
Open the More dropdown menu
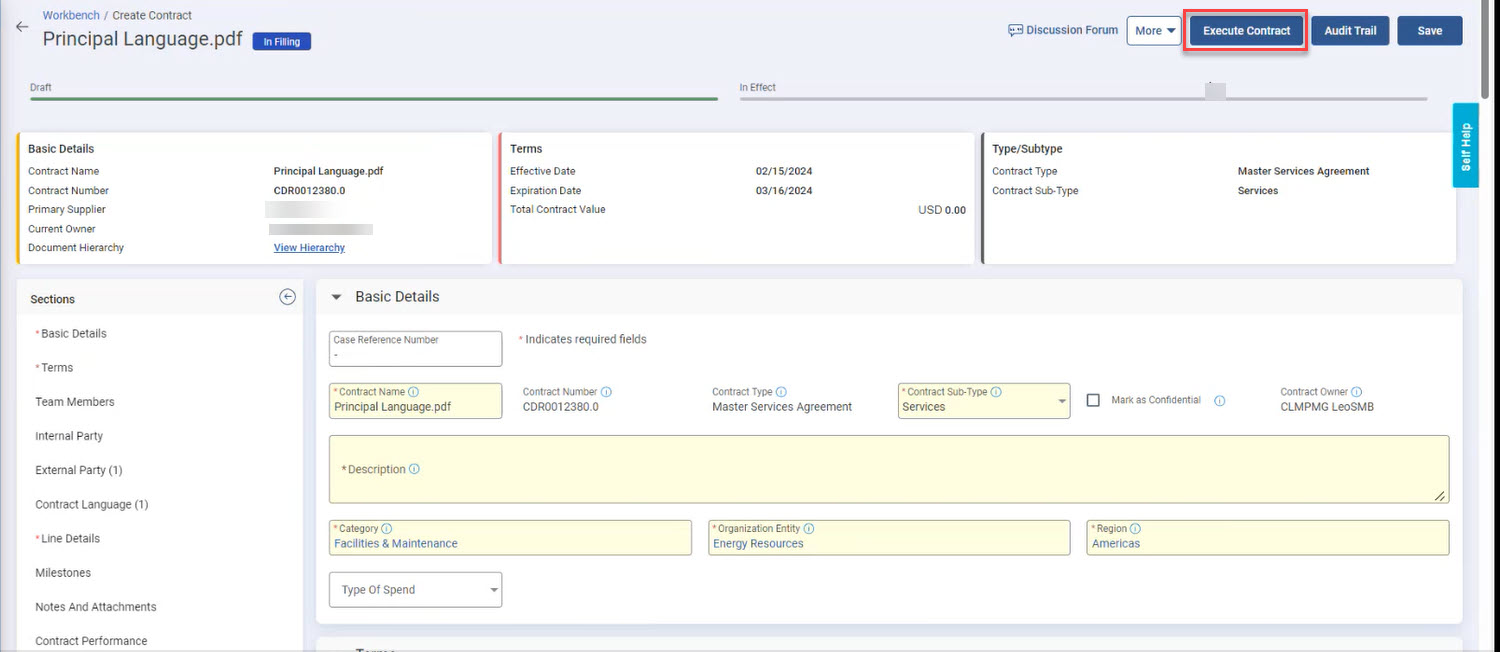click(1154, 31)
